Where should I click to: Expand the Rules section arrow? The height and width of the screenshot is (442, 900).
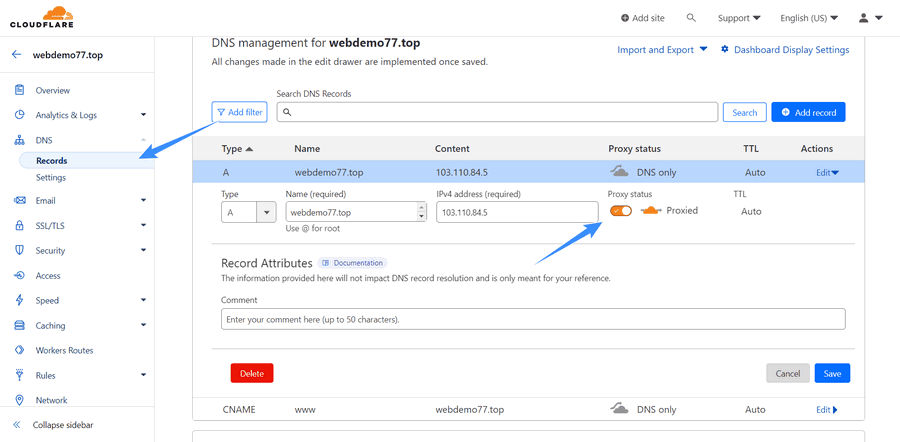[x=143, y=375]
